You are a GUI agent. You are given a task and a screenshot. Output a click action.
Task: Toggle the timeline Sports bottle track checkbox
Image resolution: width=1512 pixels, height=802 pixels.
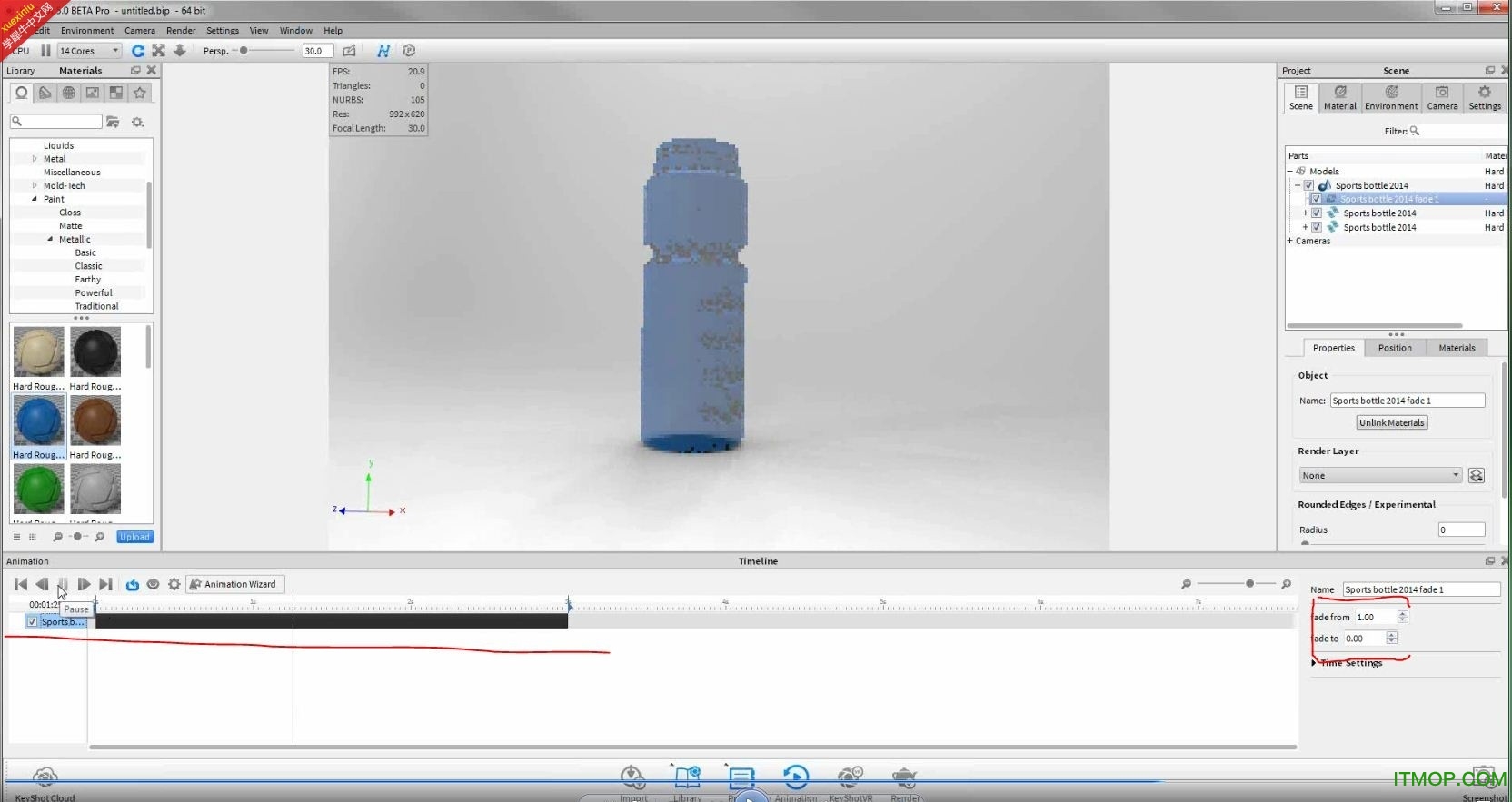tap(33, 622)
